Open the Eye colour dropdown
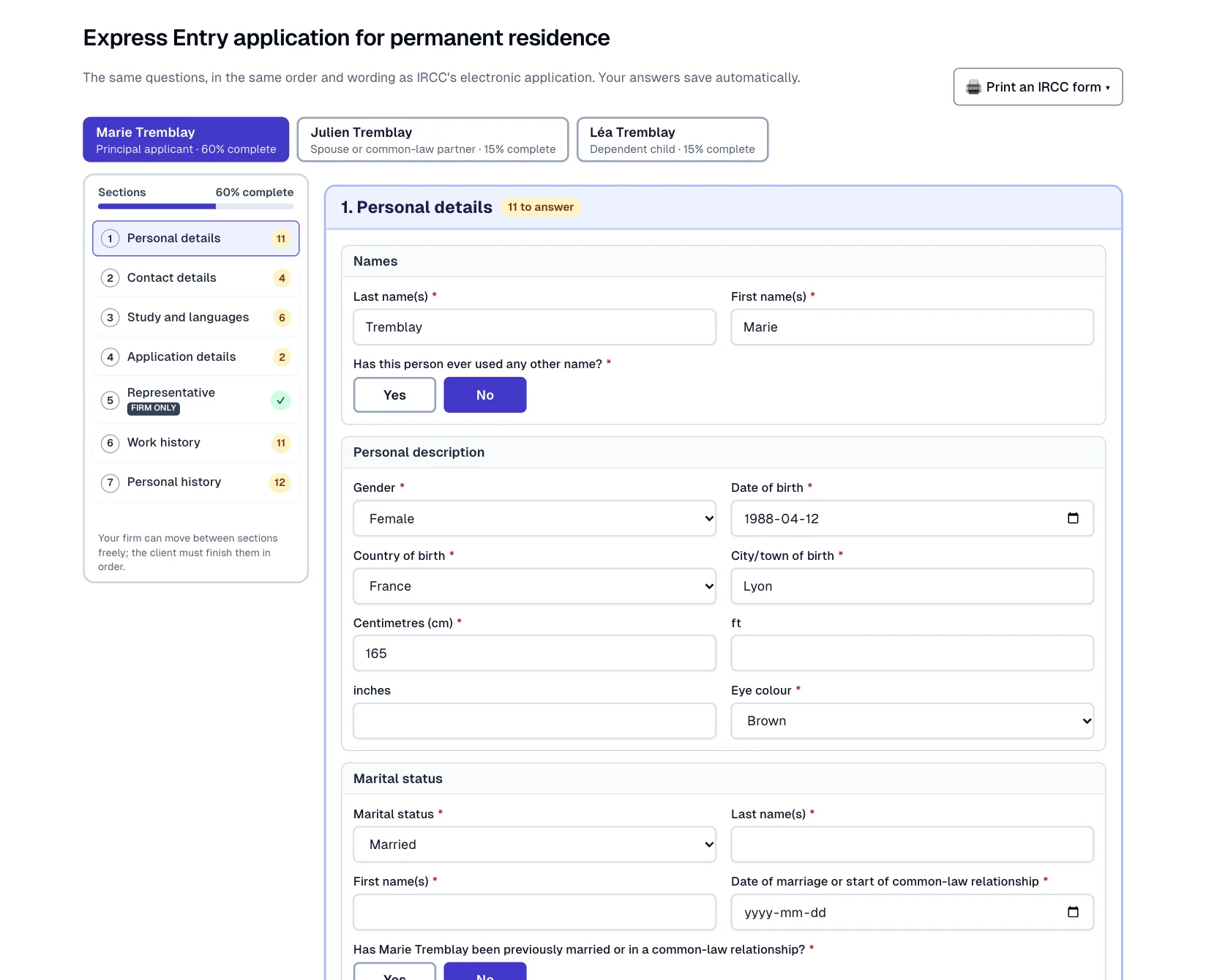 pyautogui.click(x=913, y=721)
